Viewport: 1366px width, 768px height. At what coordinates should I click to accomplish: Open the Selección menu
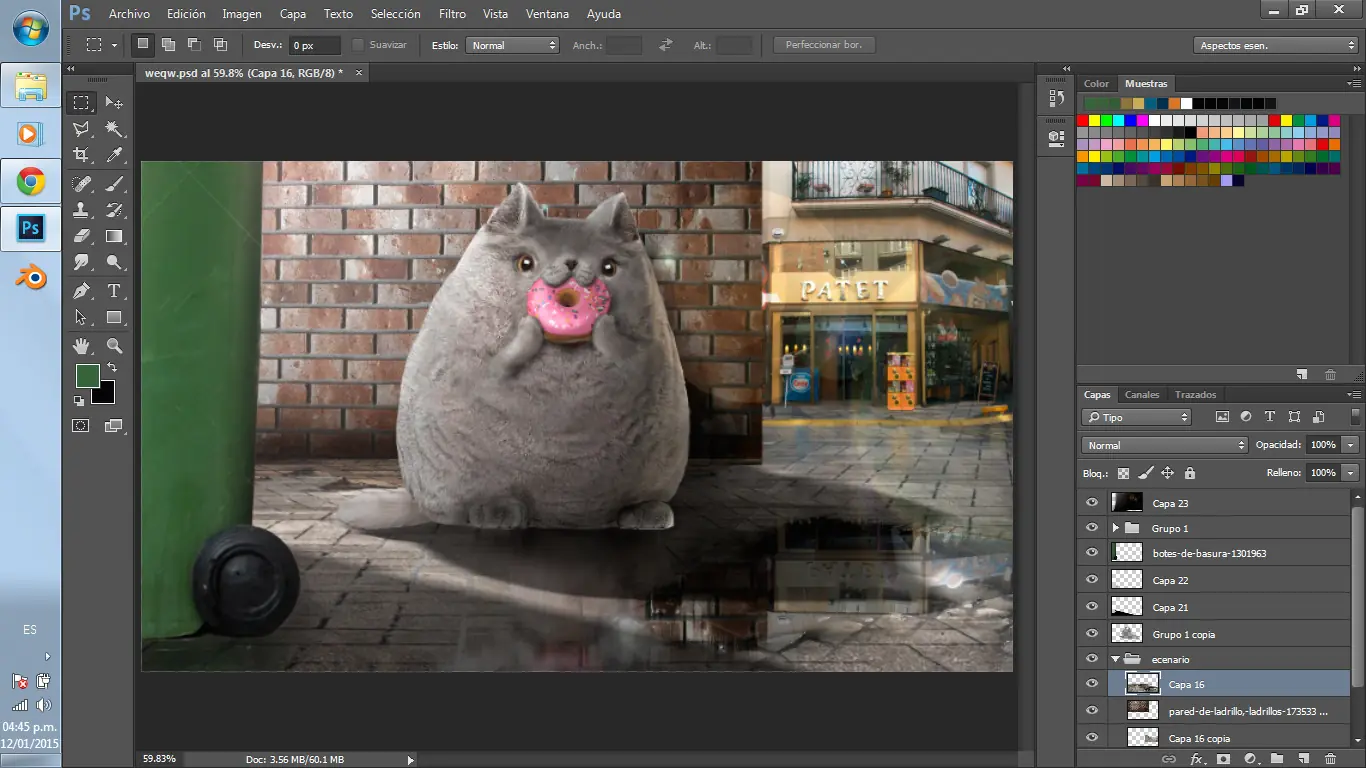point(395,14)
